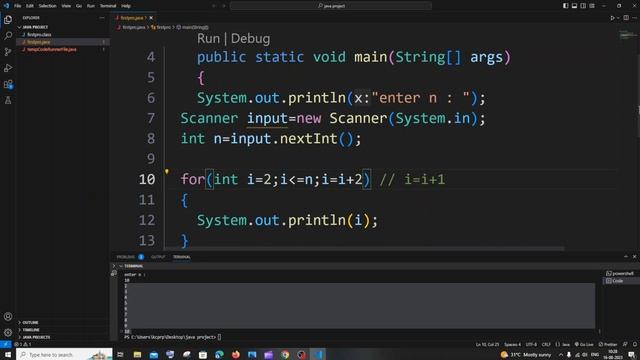640x360 pixels.
Task: Click the Windows taskbar search box
Action: click(64, 354)
